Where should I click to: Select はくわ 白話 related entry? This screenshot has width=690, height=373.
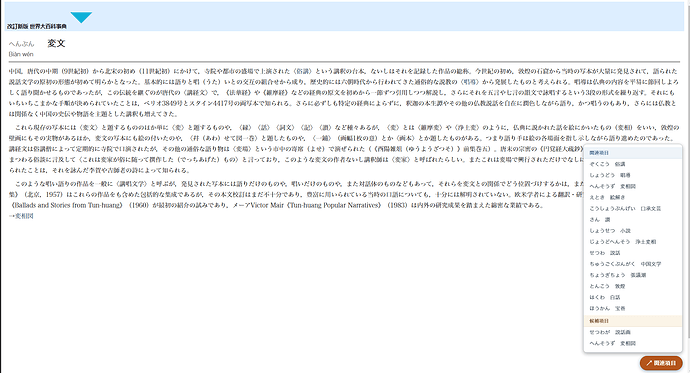[x=605, y=297]
